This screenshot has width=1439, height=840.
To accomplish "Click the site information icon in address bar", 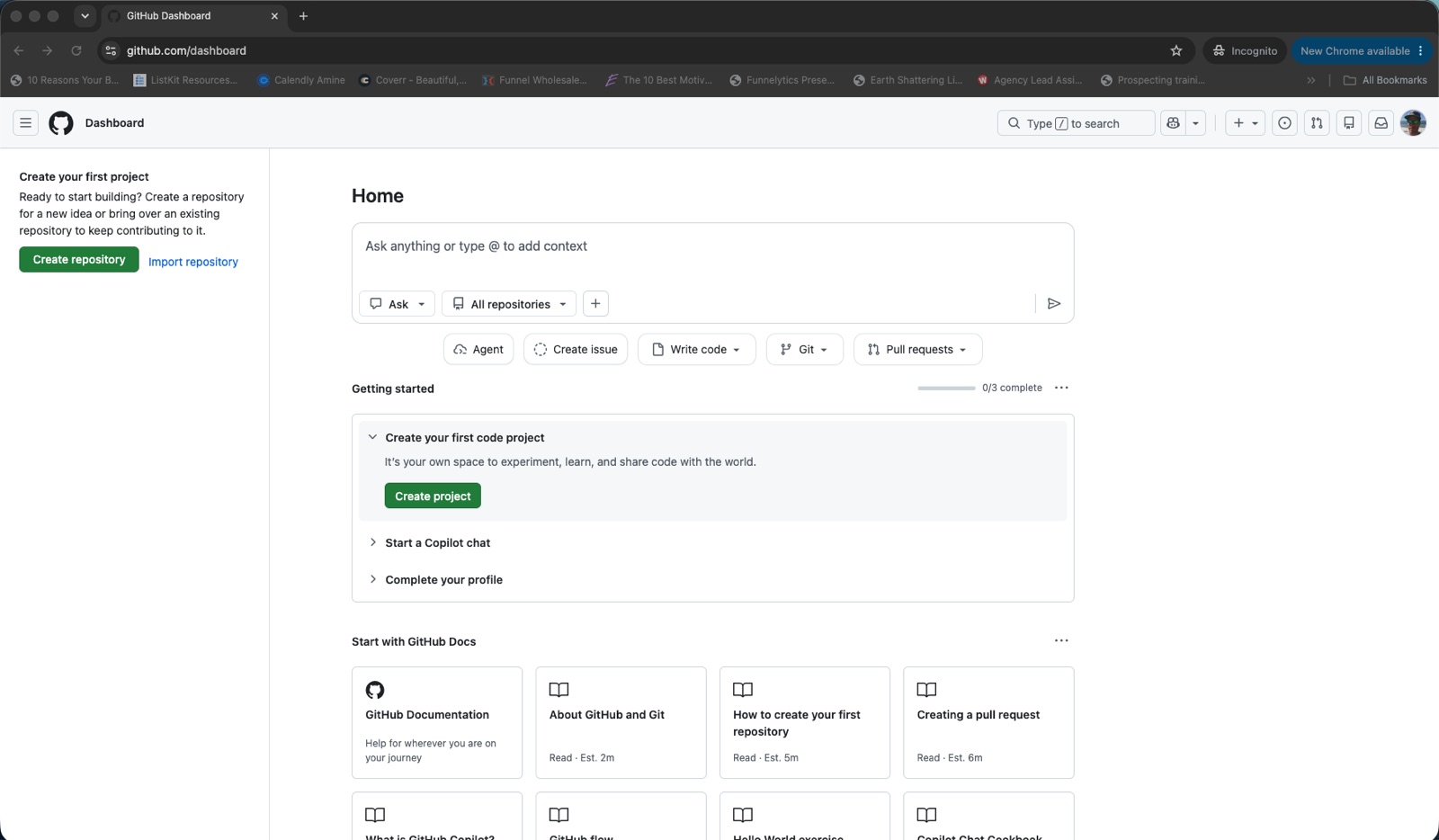I will pyautogui.click(x=111, y=50).
